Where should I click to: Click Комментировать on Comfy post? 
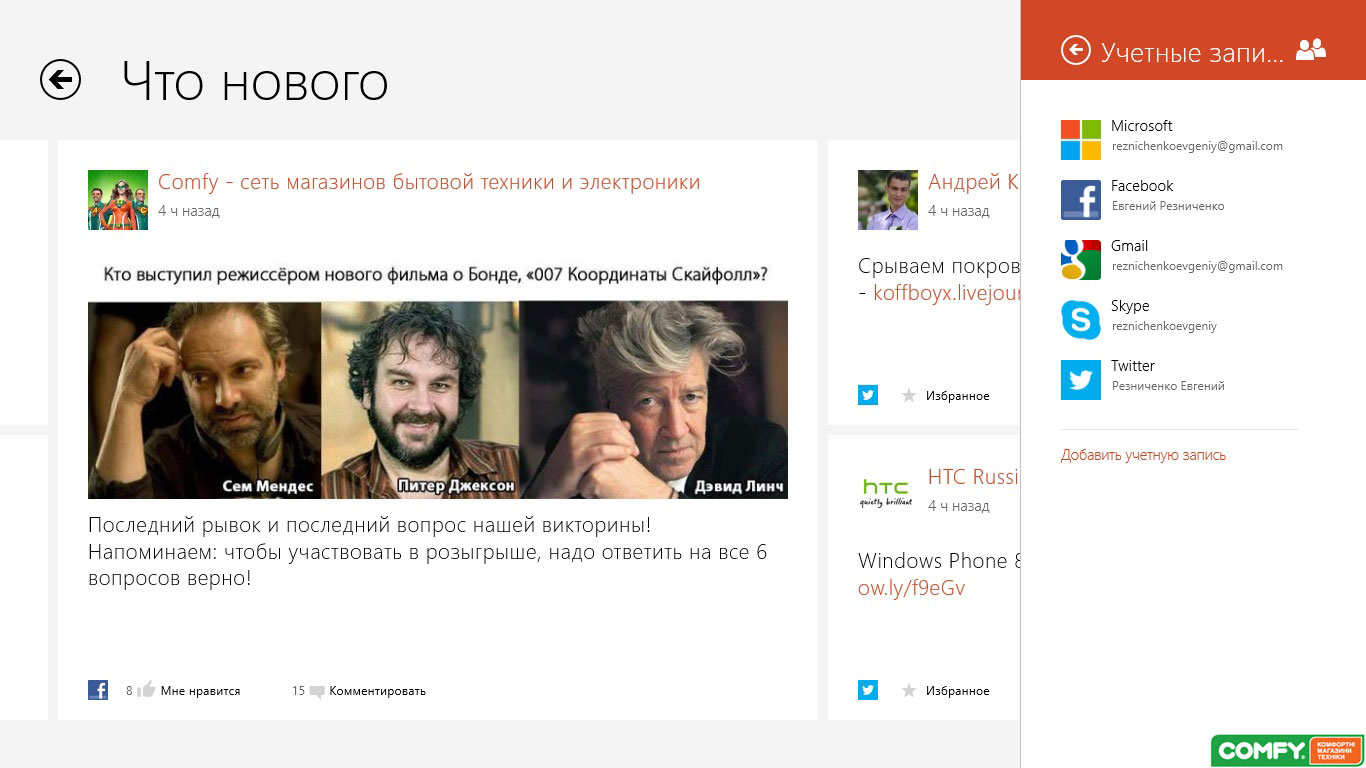pos(377,691)
